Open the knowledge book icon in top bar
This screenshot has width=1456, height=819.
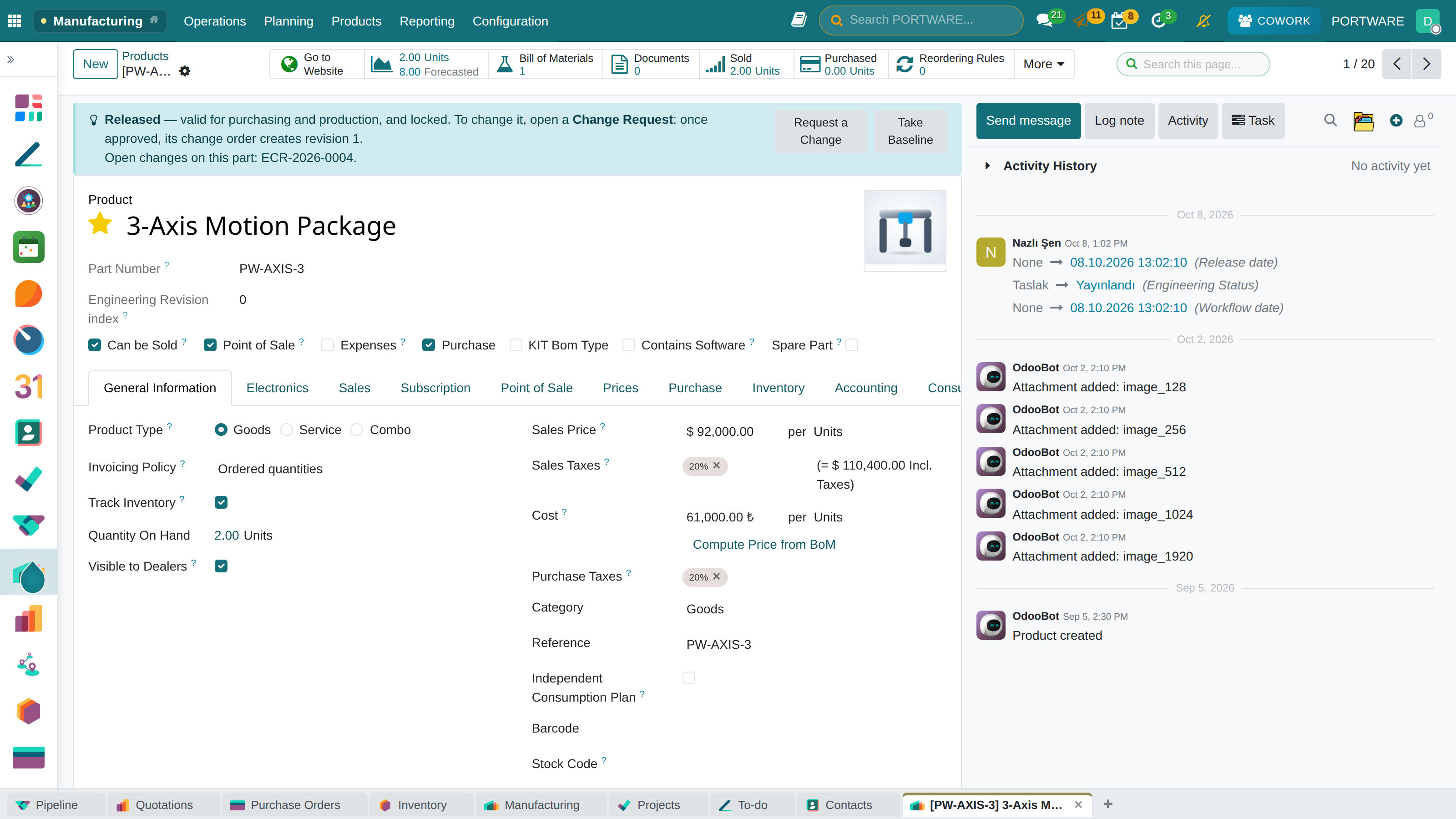point(798,20)
